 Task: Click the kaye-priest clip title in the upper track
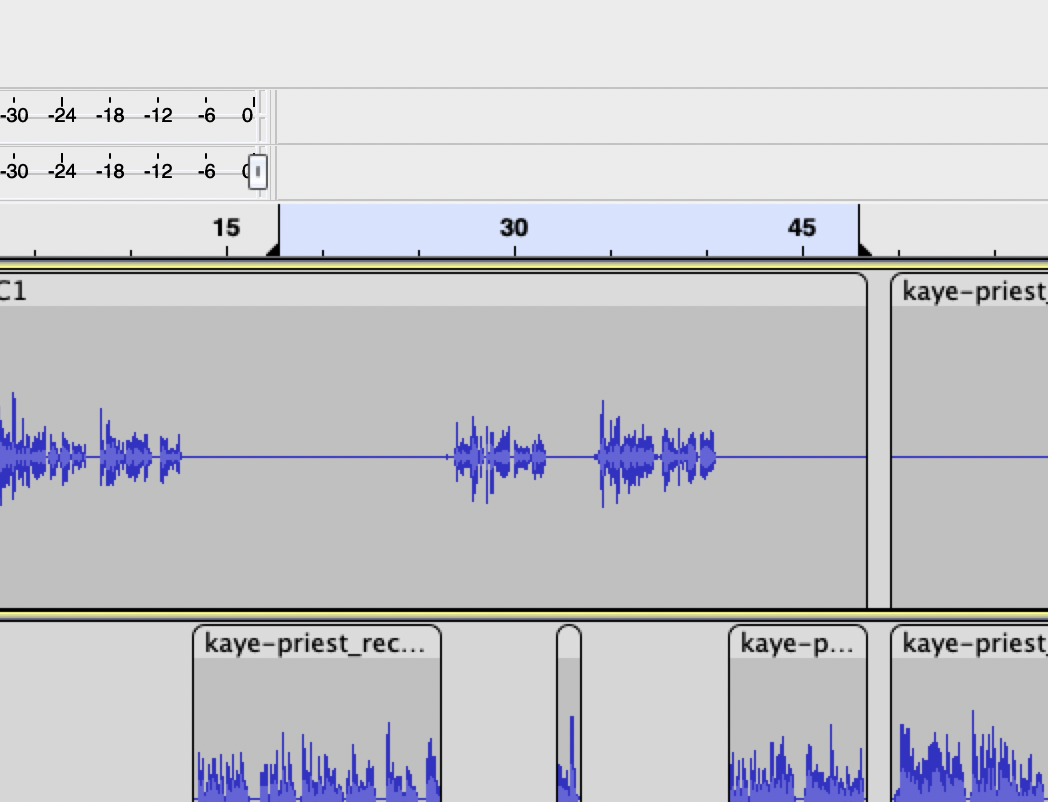point(974,291)
